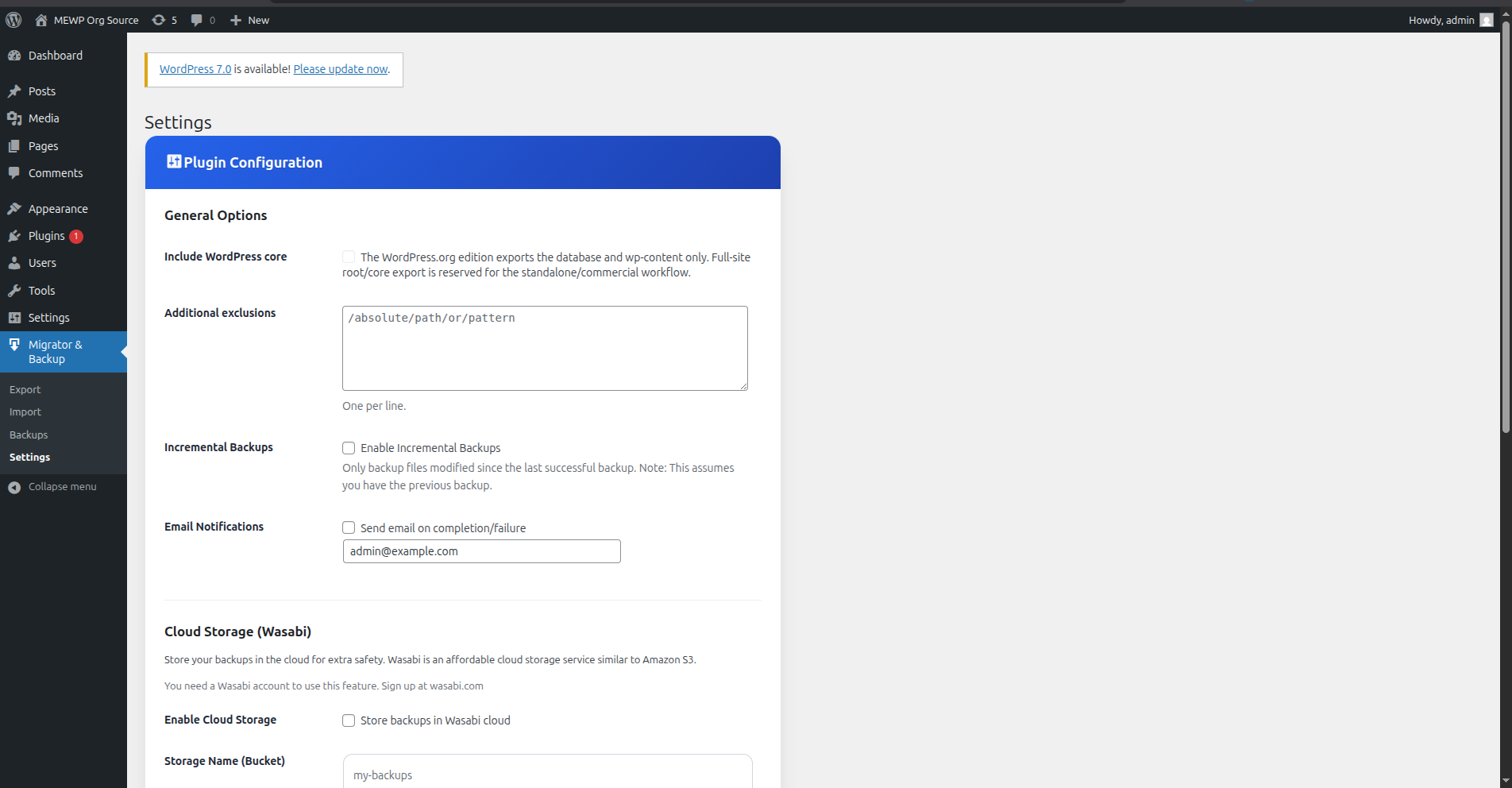Click the 'One per line.' hint text

click(x=374, y=406)
